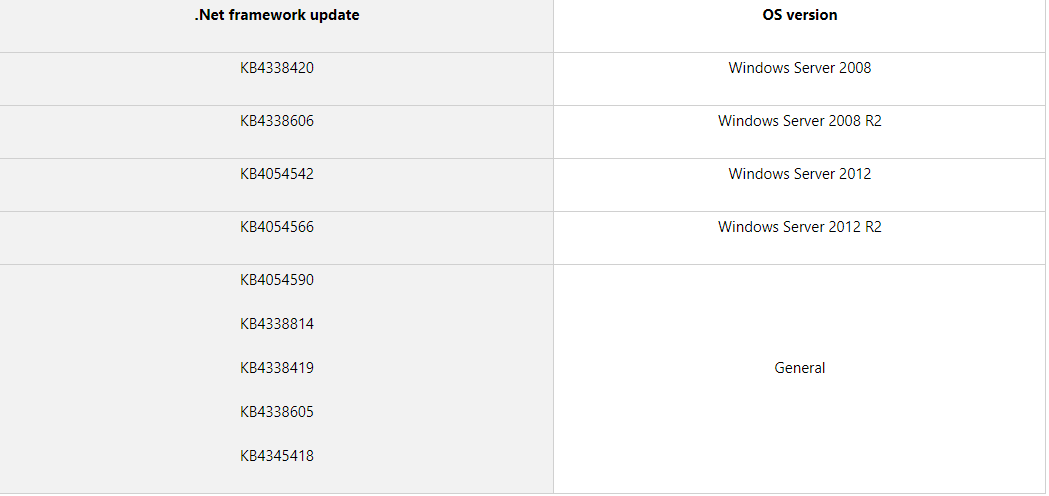
Task: Click the KB4338606 update entry
Action: click(x=277, y=121)
